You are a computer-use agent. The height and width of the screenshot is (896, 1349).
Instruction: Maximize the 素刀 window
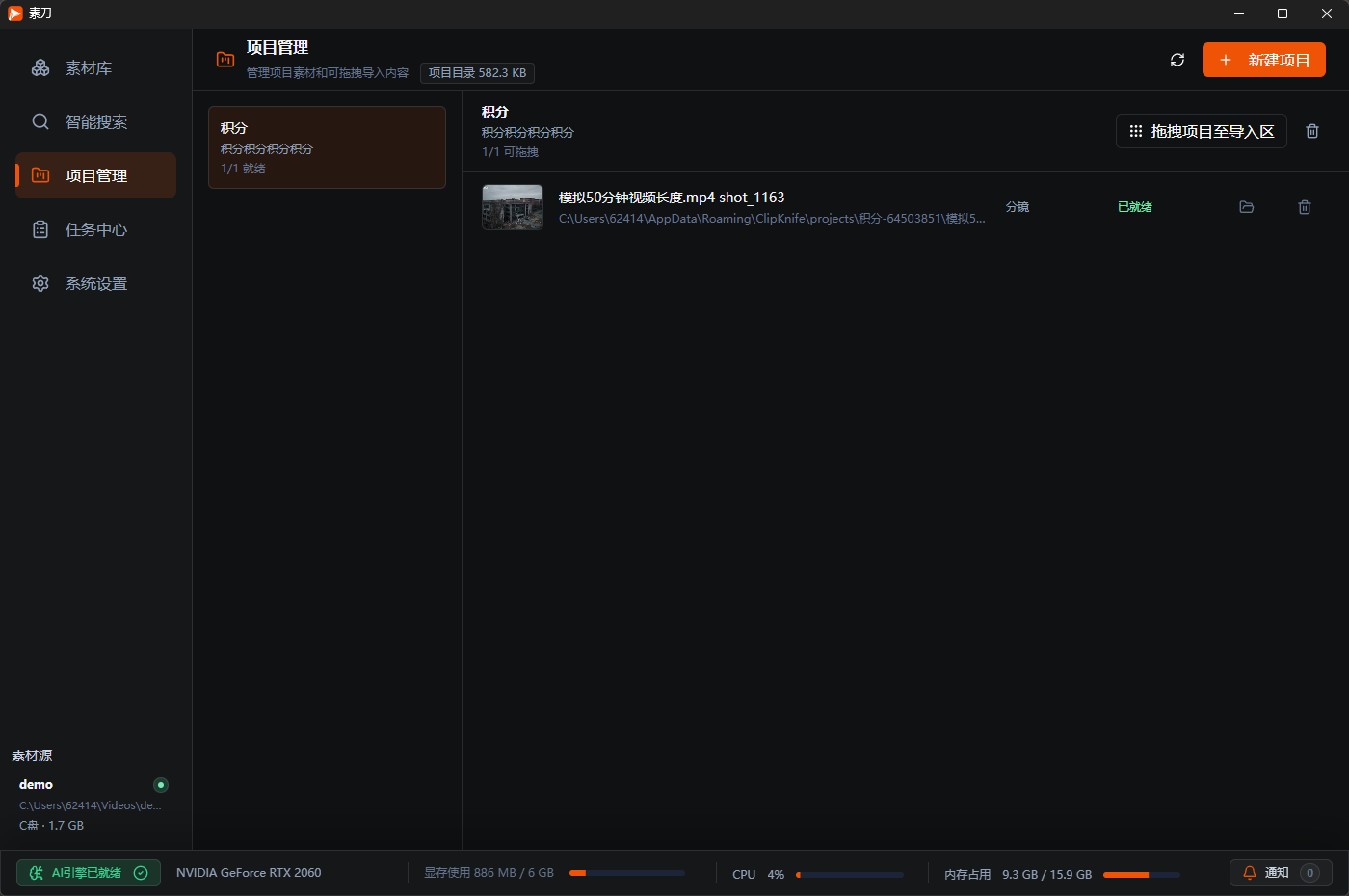[x=1283, y=13]
